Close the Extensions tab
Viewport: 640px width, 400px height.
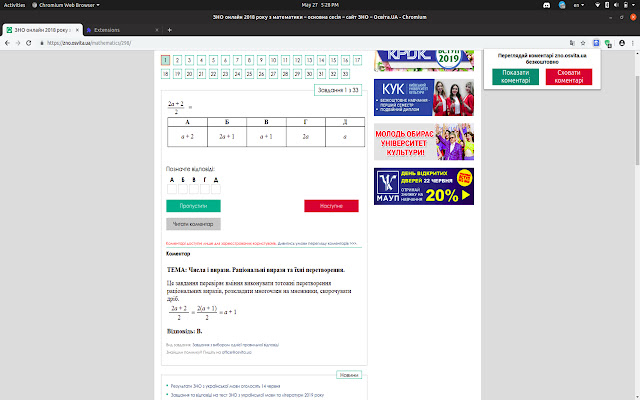157,30
